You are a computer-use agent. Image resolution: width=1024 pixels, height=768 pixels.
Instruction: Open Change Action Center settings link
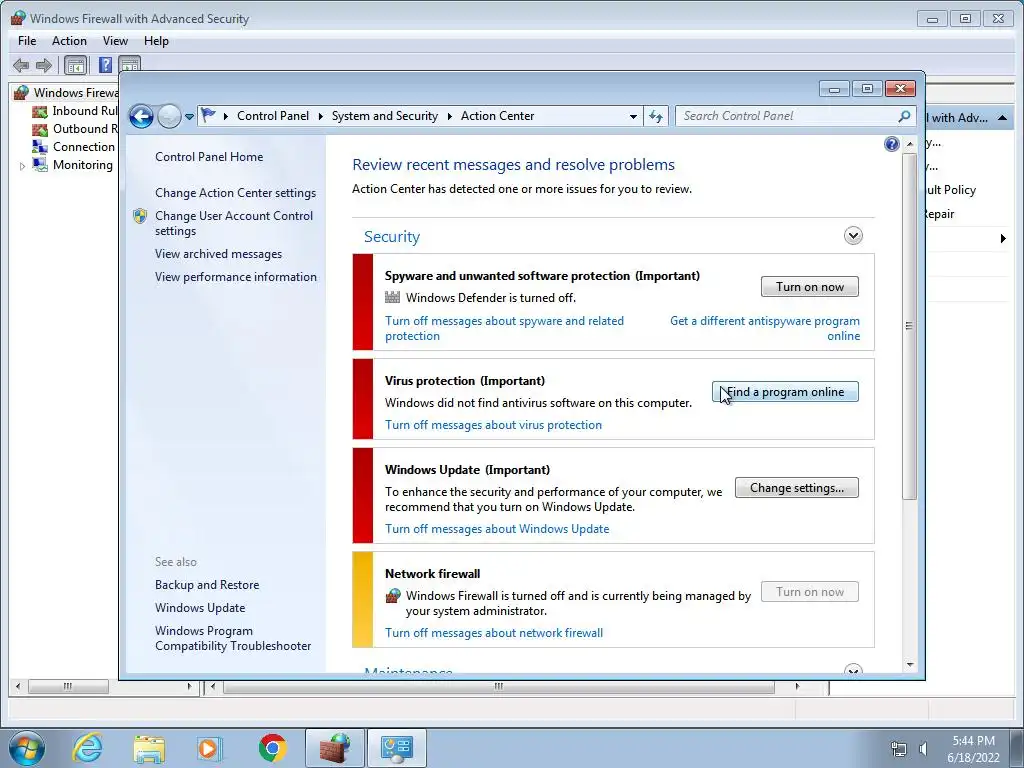coord(235,193)
